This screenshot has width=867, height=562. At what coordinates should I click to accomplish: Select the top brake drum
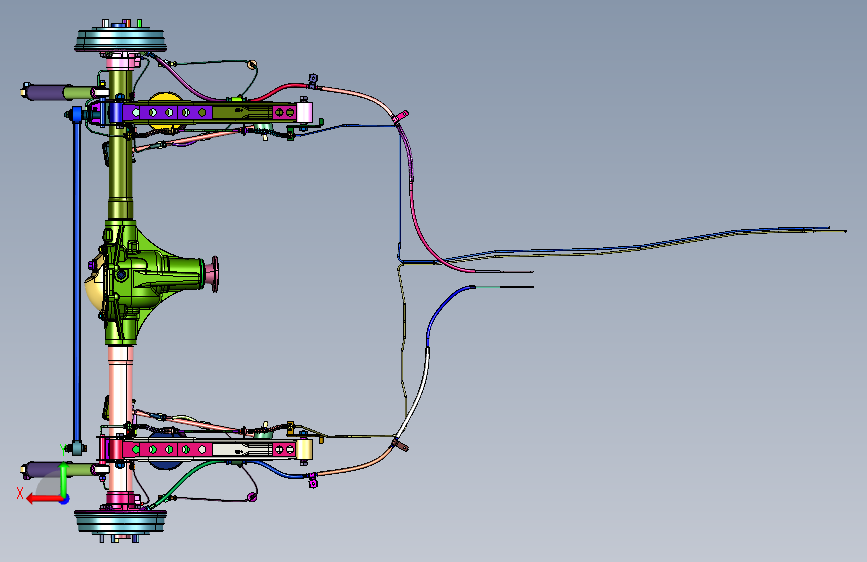[x=121, y=40]
